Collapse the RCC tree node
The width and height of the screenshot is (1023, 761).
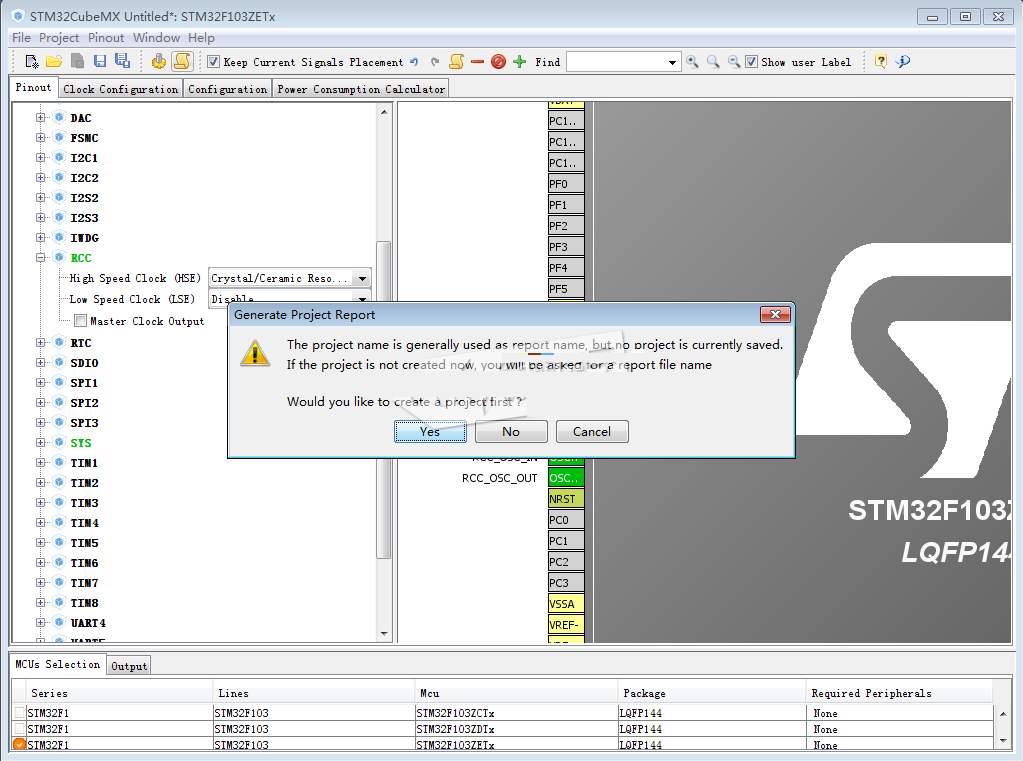coord(40,257)
